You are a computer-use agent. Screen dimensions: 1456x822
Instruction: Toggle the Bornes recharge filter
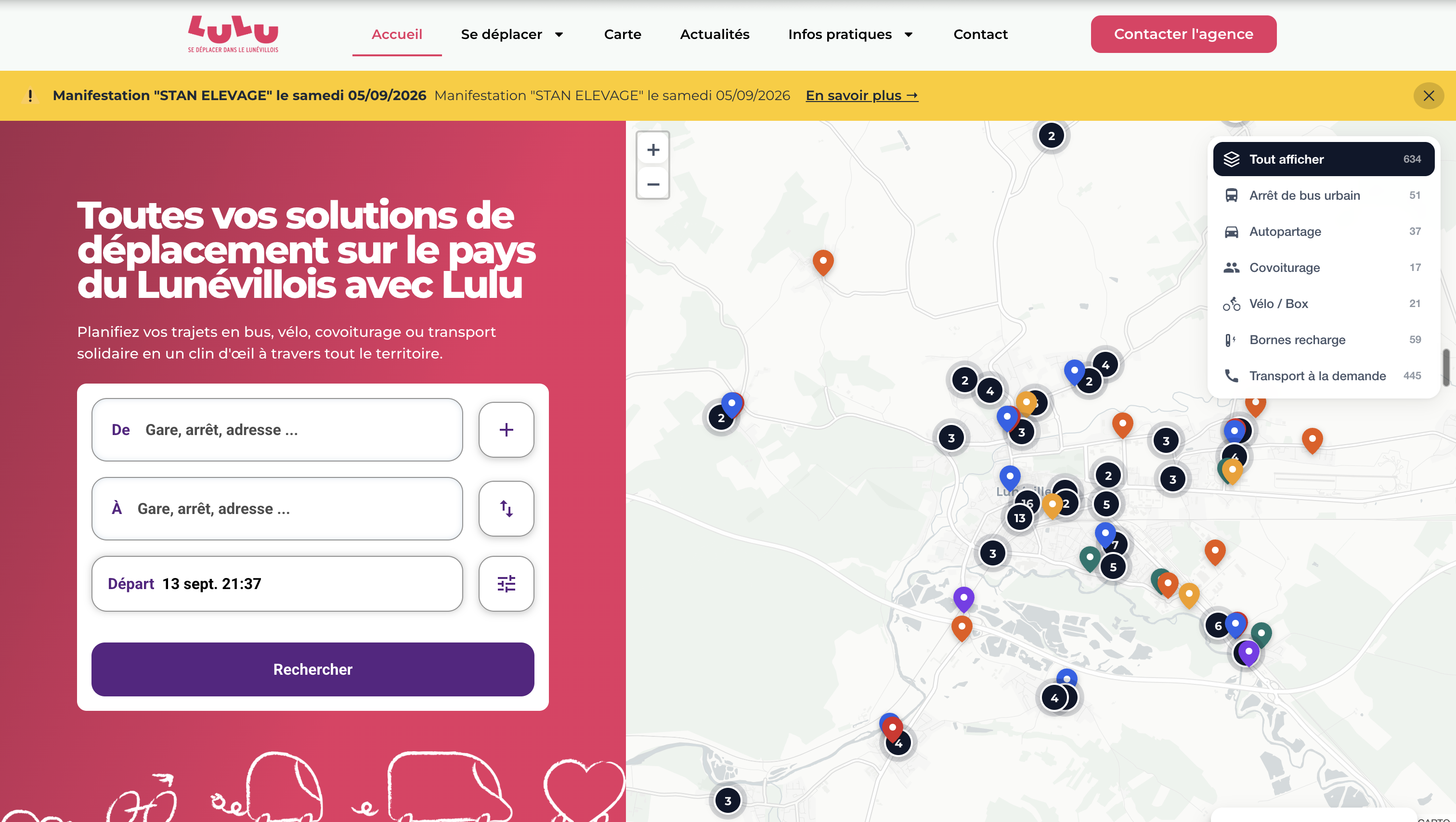tap(1323, 340)
